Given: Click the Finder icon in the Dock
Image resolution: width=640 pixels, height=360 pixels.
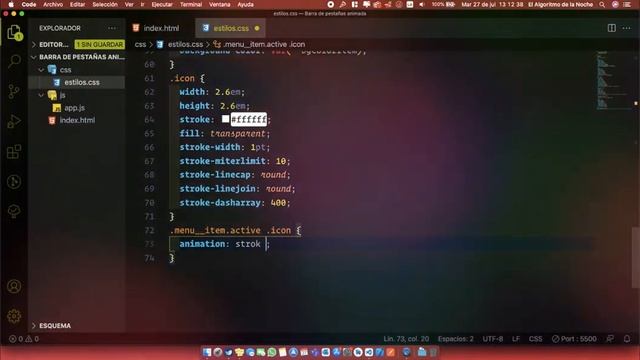Looking at the screenshot, I should [207, 352].
